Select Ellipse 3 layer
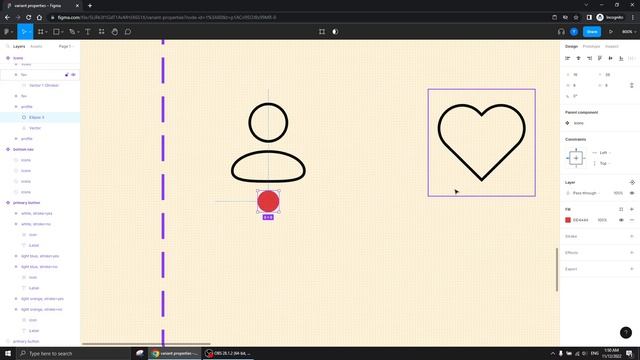The width and height of the screenshot is (640, 360). click(40, 118)
